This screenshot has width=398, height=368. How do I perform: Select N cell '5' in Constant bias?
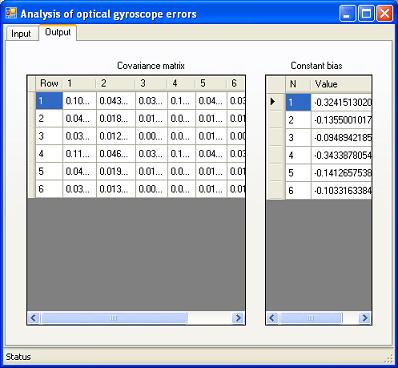click(x=298, y=173)
